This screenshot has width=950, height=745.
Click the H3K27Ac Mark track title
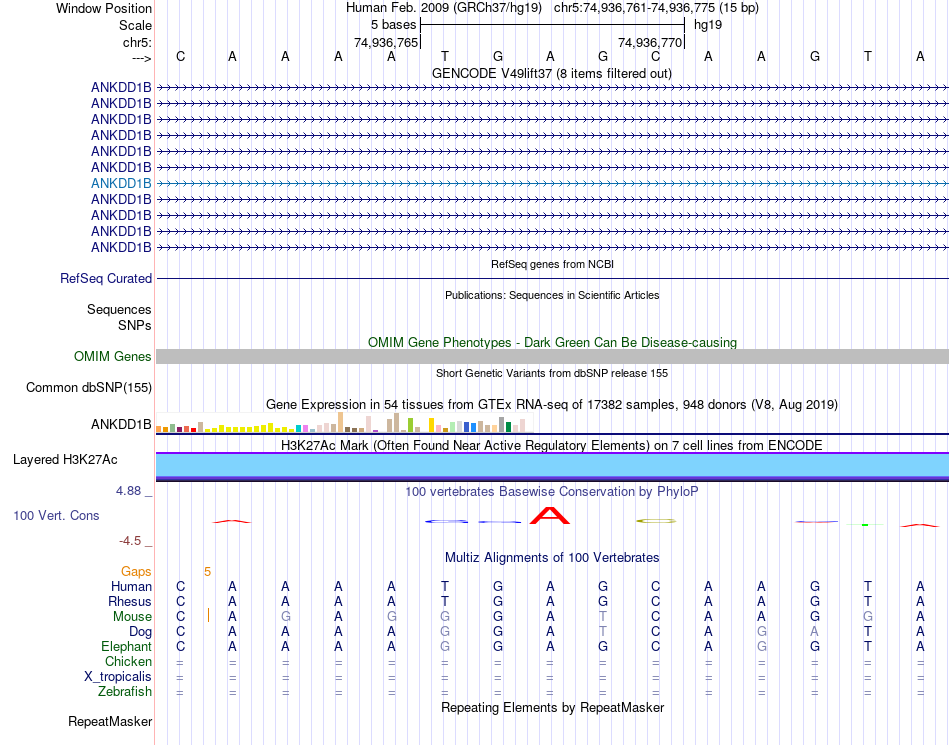click(x=552, y=446)
